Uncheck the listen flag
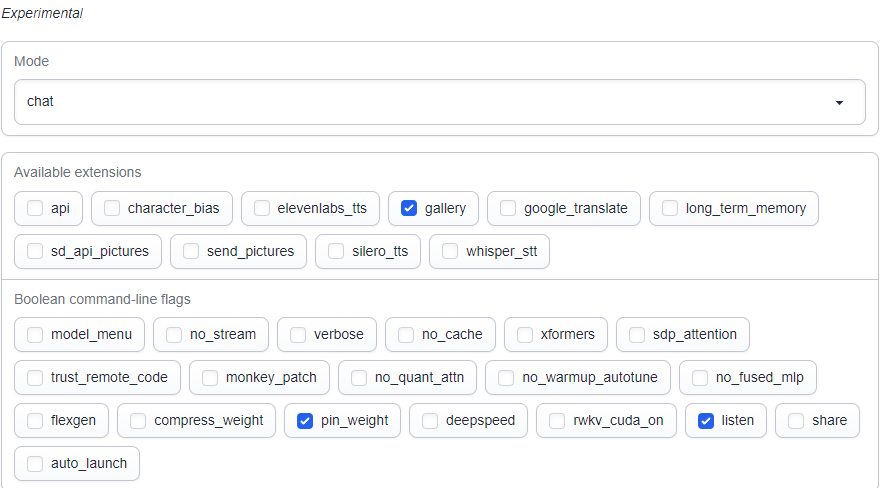 (x=706, y=421)
